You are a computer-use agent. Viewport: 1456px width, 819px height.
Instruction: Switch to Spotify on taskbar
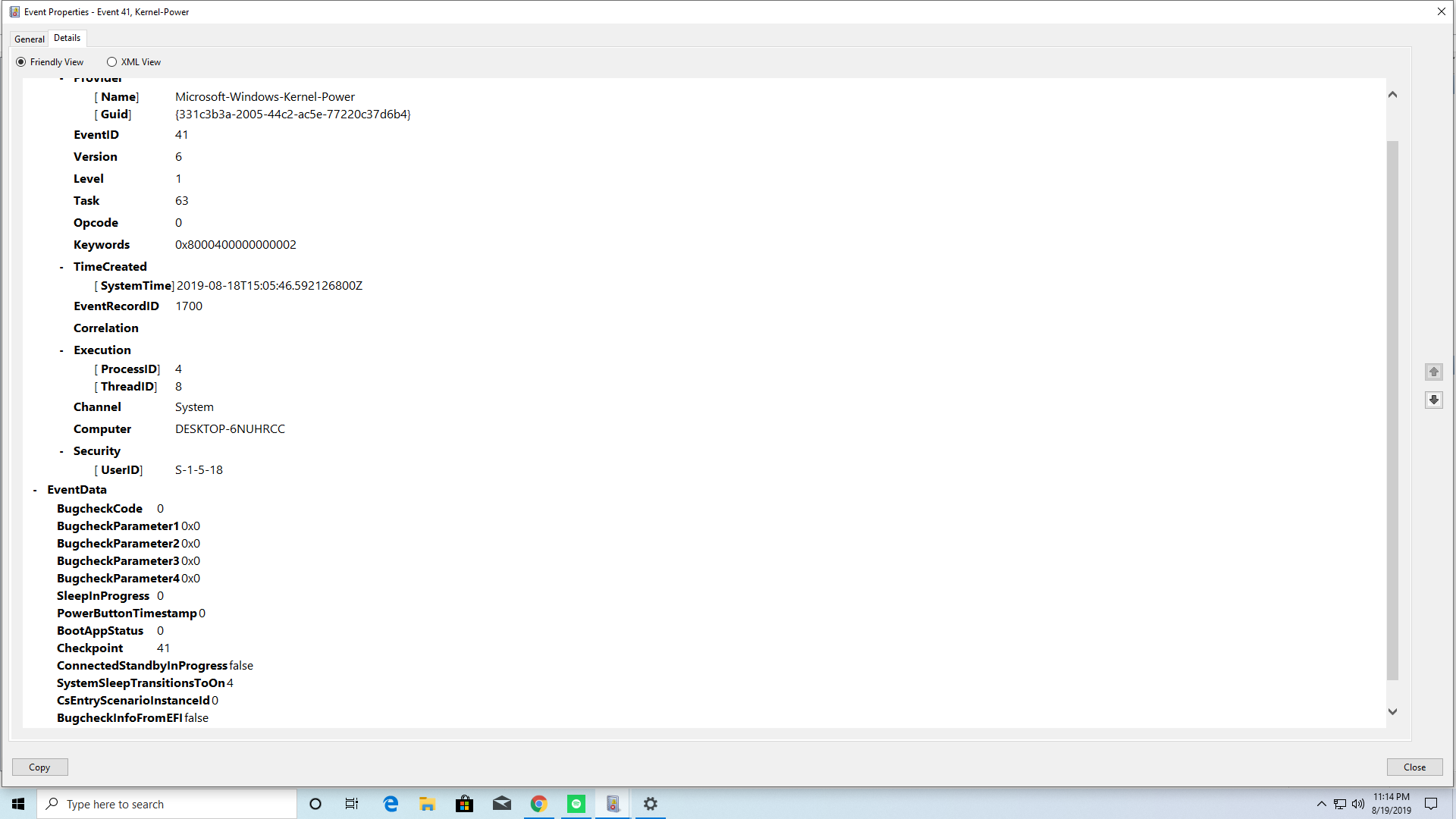pos(576,804)
